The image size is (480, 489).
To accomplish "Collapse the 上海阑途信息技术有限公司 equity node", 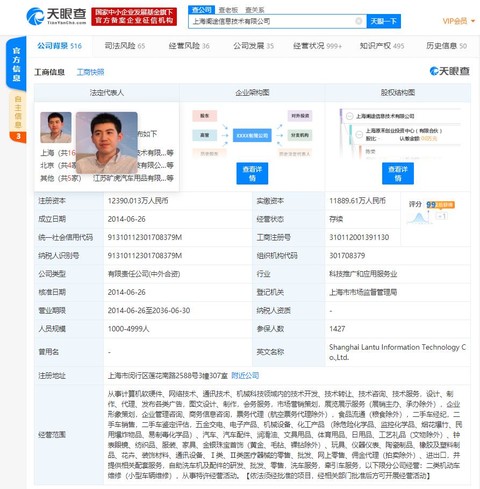I will click(349, 116).
